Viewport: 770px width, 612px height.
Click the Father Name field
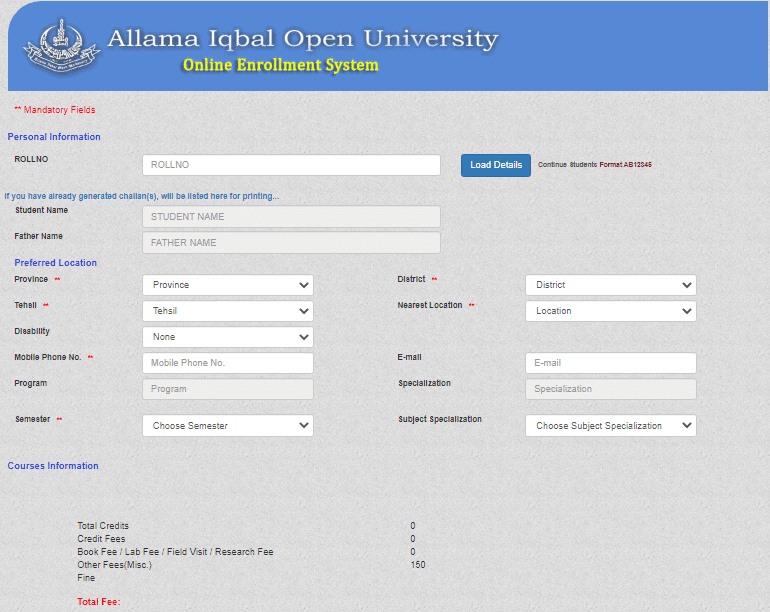pyautogui.click(x=291, y=243)
